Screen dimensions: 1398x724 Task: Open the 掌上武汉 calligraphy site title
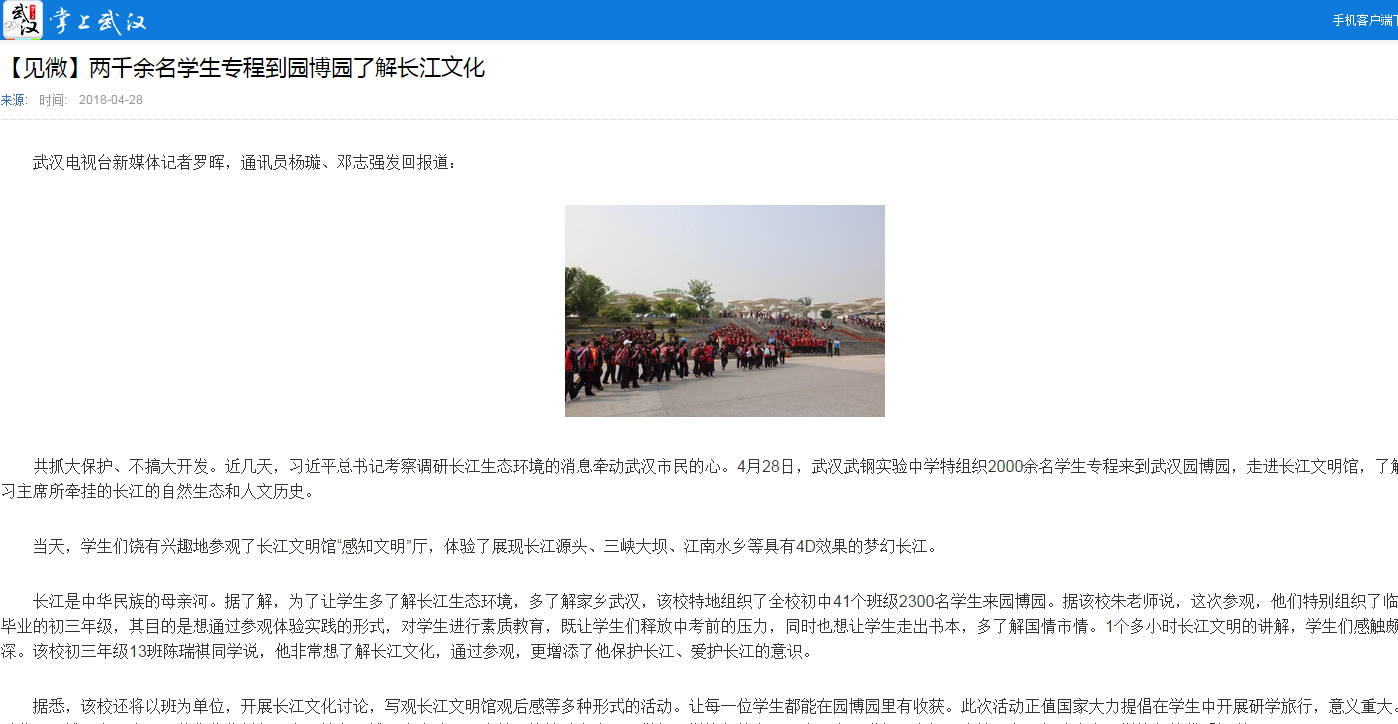[x=98, y=21]
